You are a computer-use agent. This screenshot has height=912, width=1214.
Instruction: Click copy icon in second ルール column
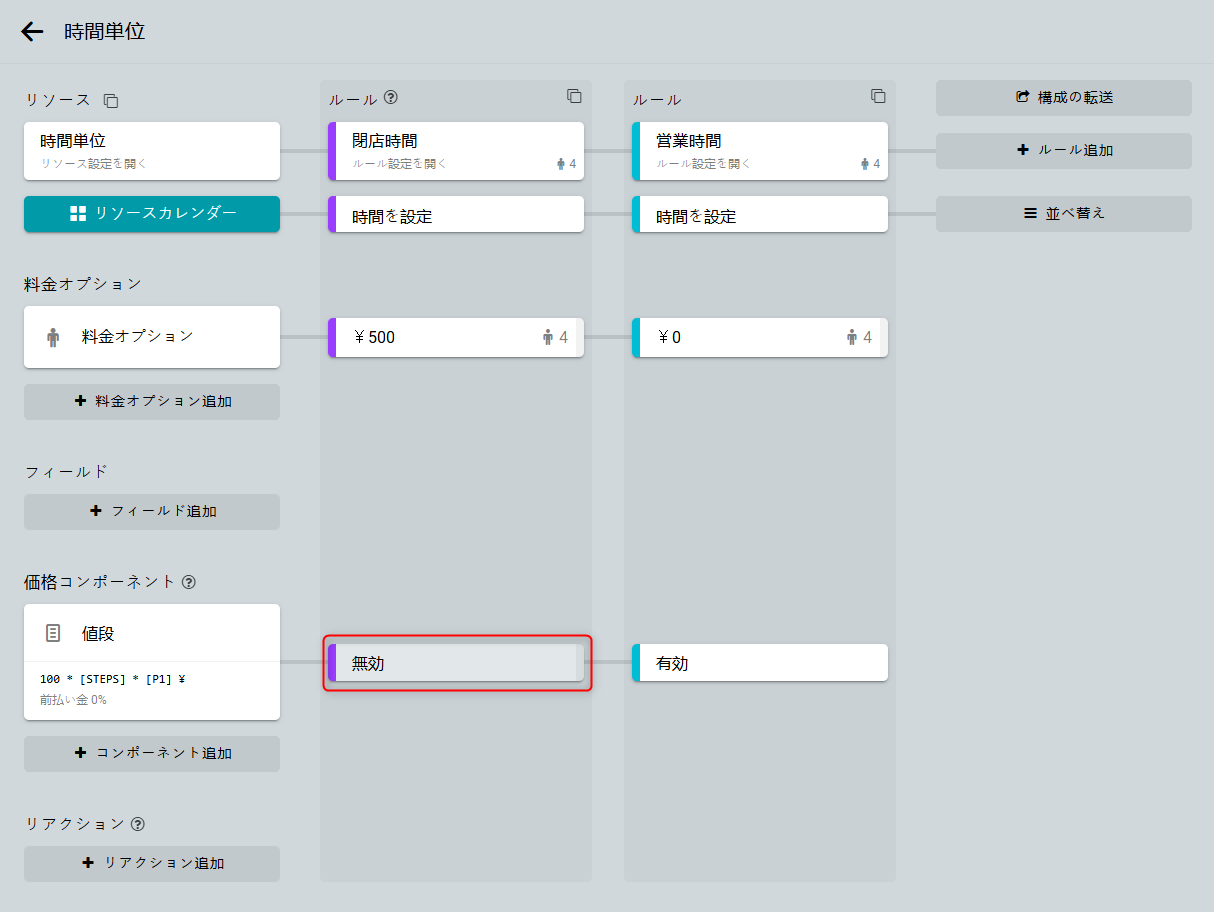pos(878,96)
